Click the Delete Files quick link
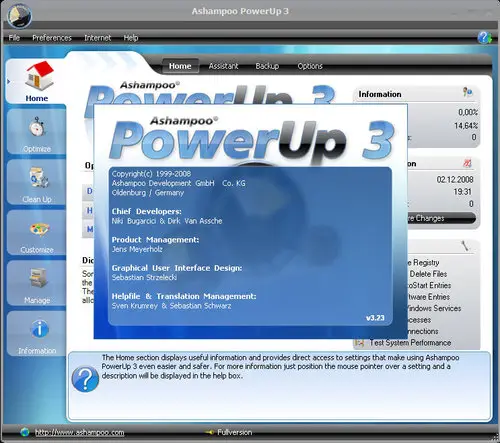The height and width of the screenshot is (443, 500). click(x=428, y=274)
